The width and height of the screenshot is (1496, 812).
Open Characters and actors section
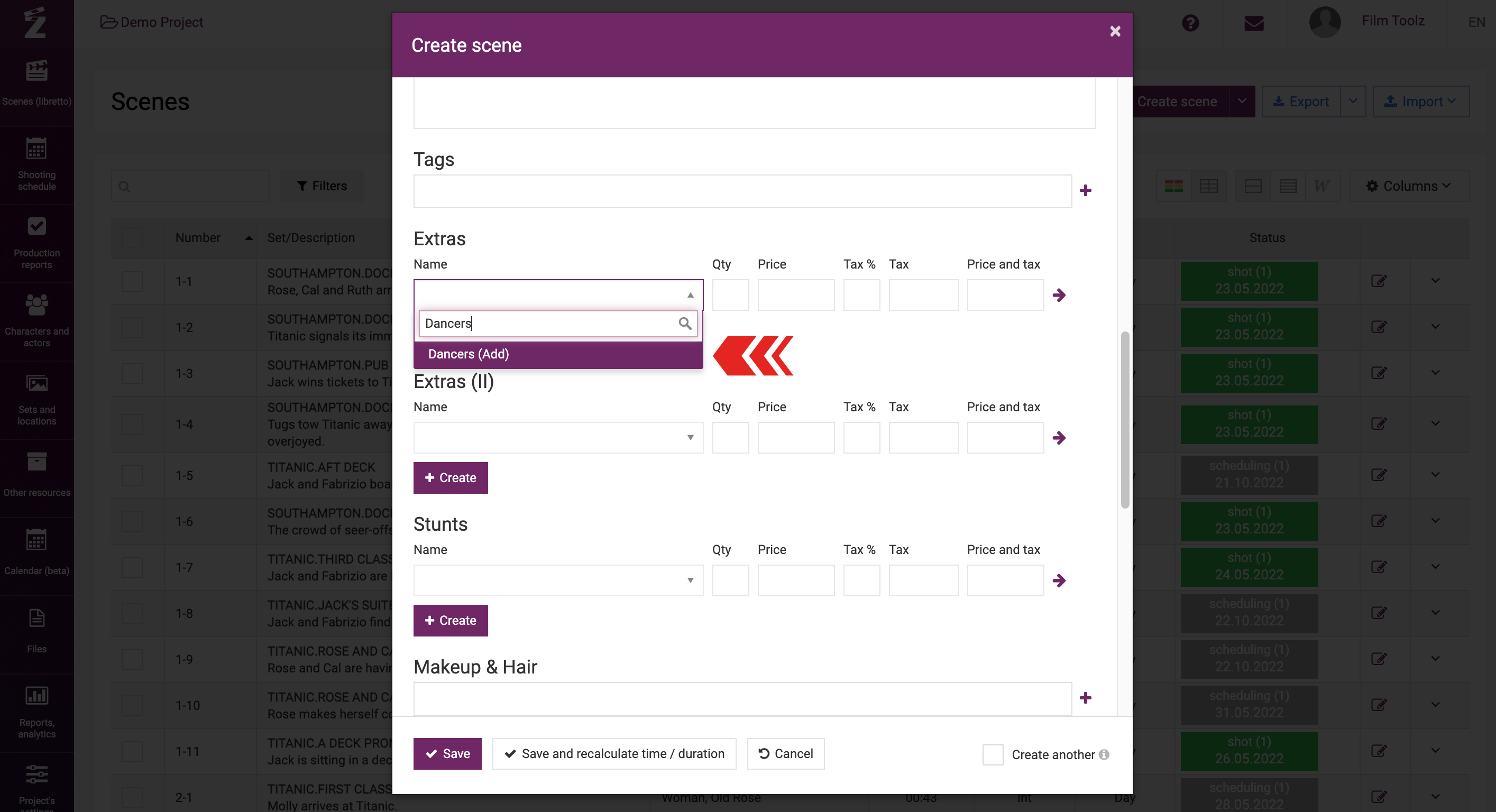click(x=36, y=321)
